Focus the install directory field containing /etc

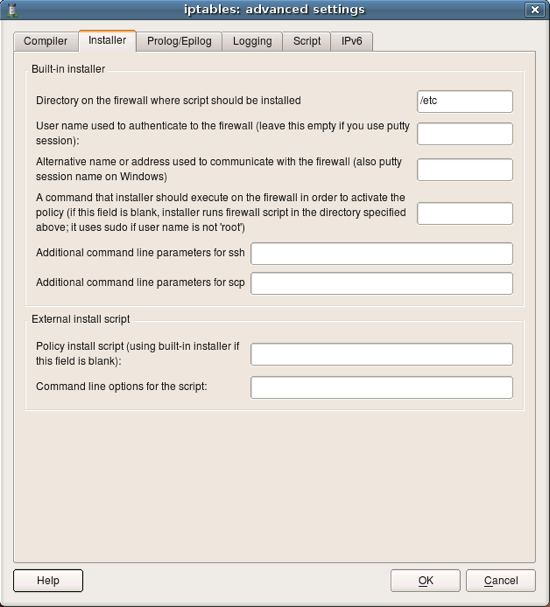[x=465, y=101]
